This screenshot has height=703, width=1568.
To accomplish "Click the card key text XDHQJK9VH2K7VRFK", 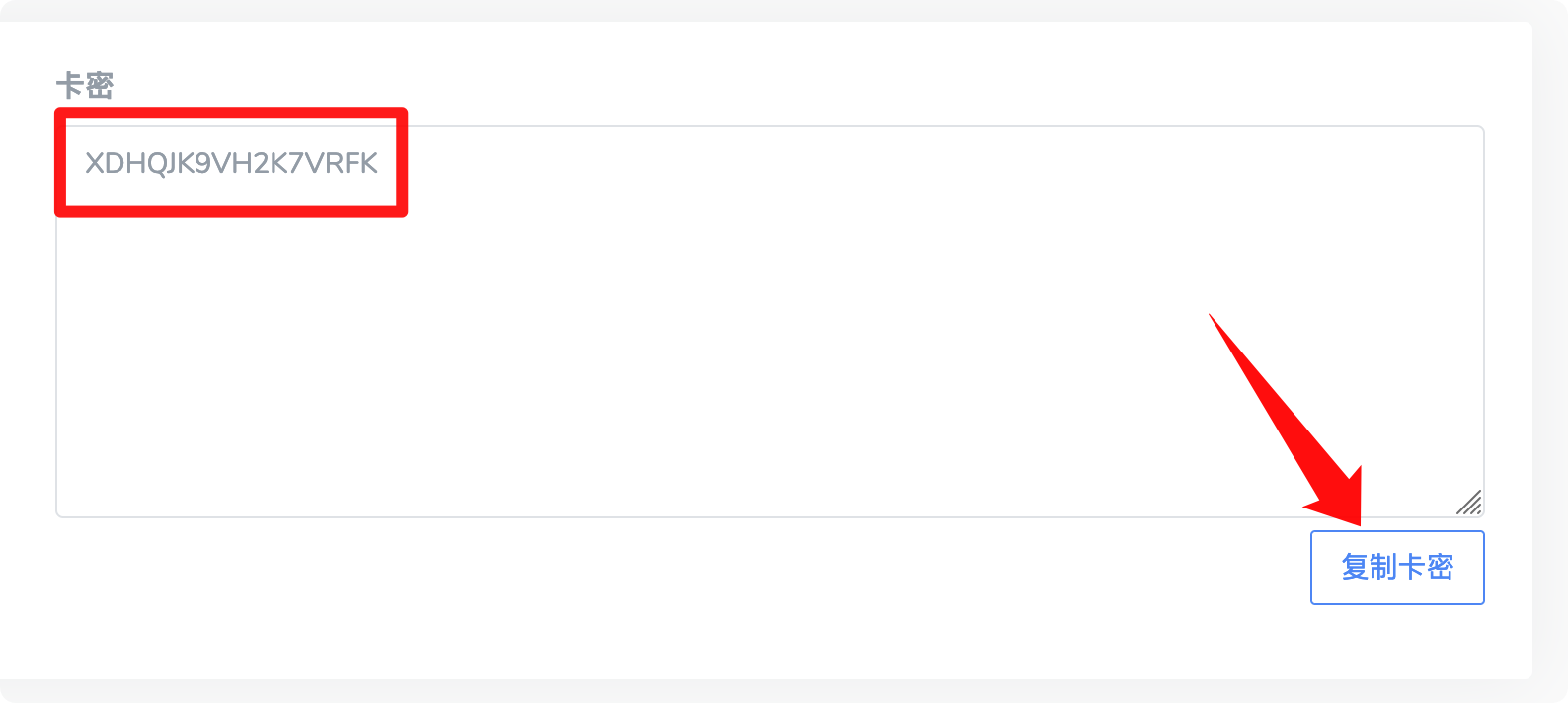I will tap(231, 163).
